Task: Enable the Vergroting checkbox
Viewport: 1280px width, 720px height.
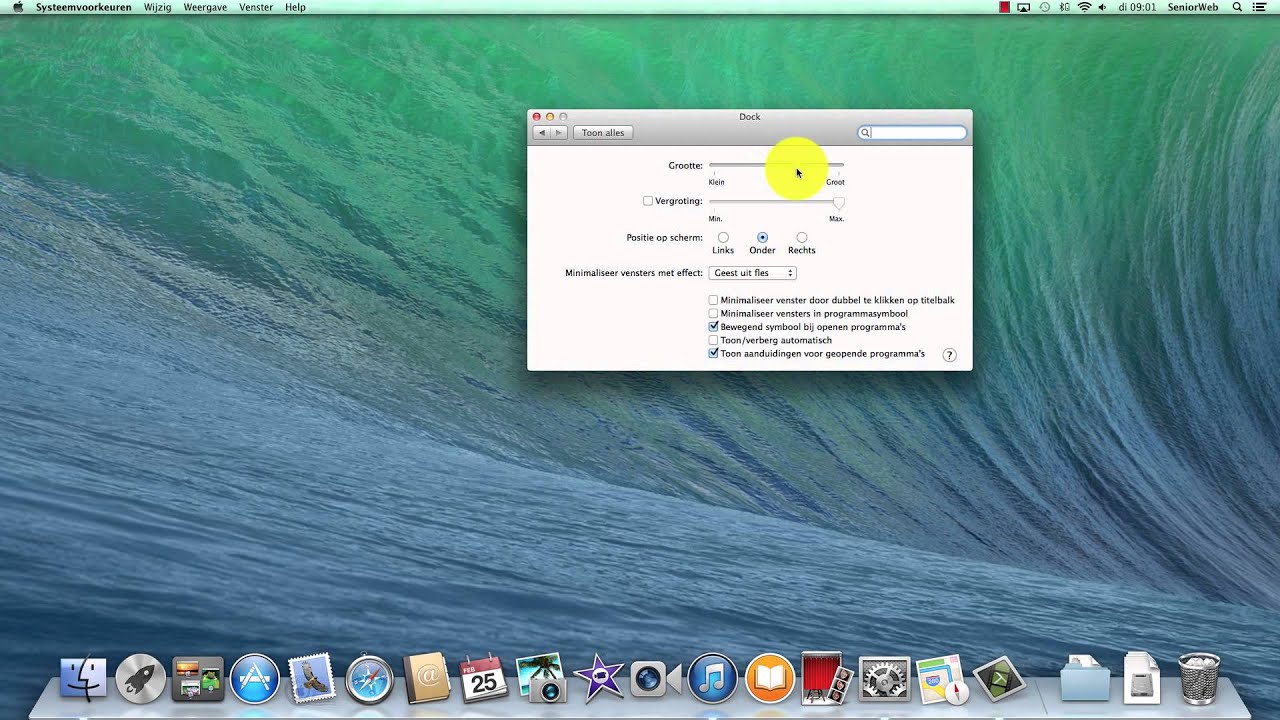Action: pos(648,201)
